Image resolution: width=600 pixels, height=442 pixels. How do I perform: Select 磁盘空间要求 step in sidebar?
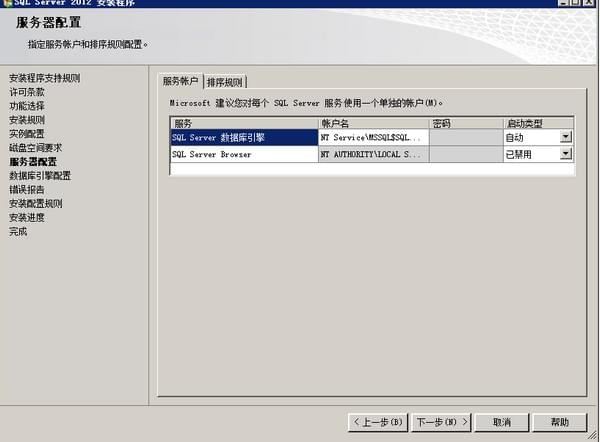coord(36,148)
